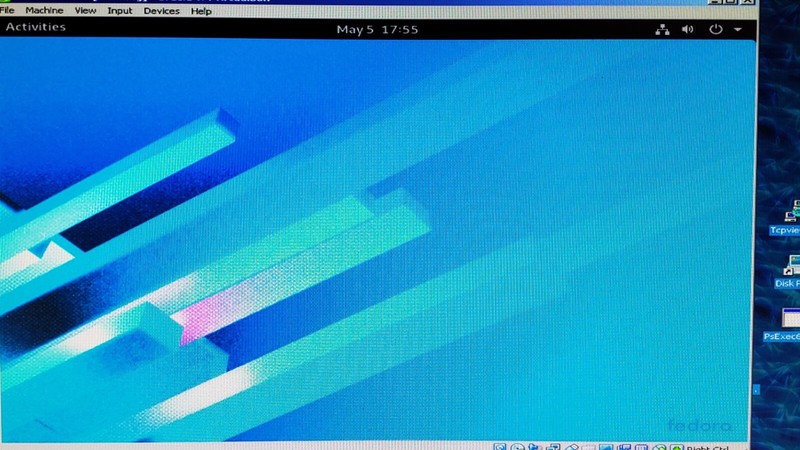
Task: Open the Input menu
Action: coord(119,11)
